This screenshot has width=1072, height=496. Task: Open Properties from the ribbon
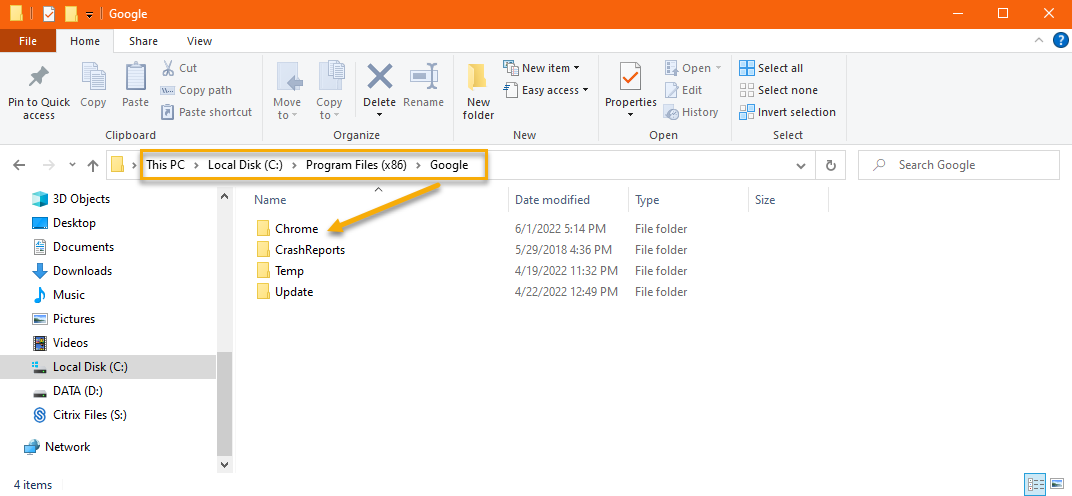point(630,90)
